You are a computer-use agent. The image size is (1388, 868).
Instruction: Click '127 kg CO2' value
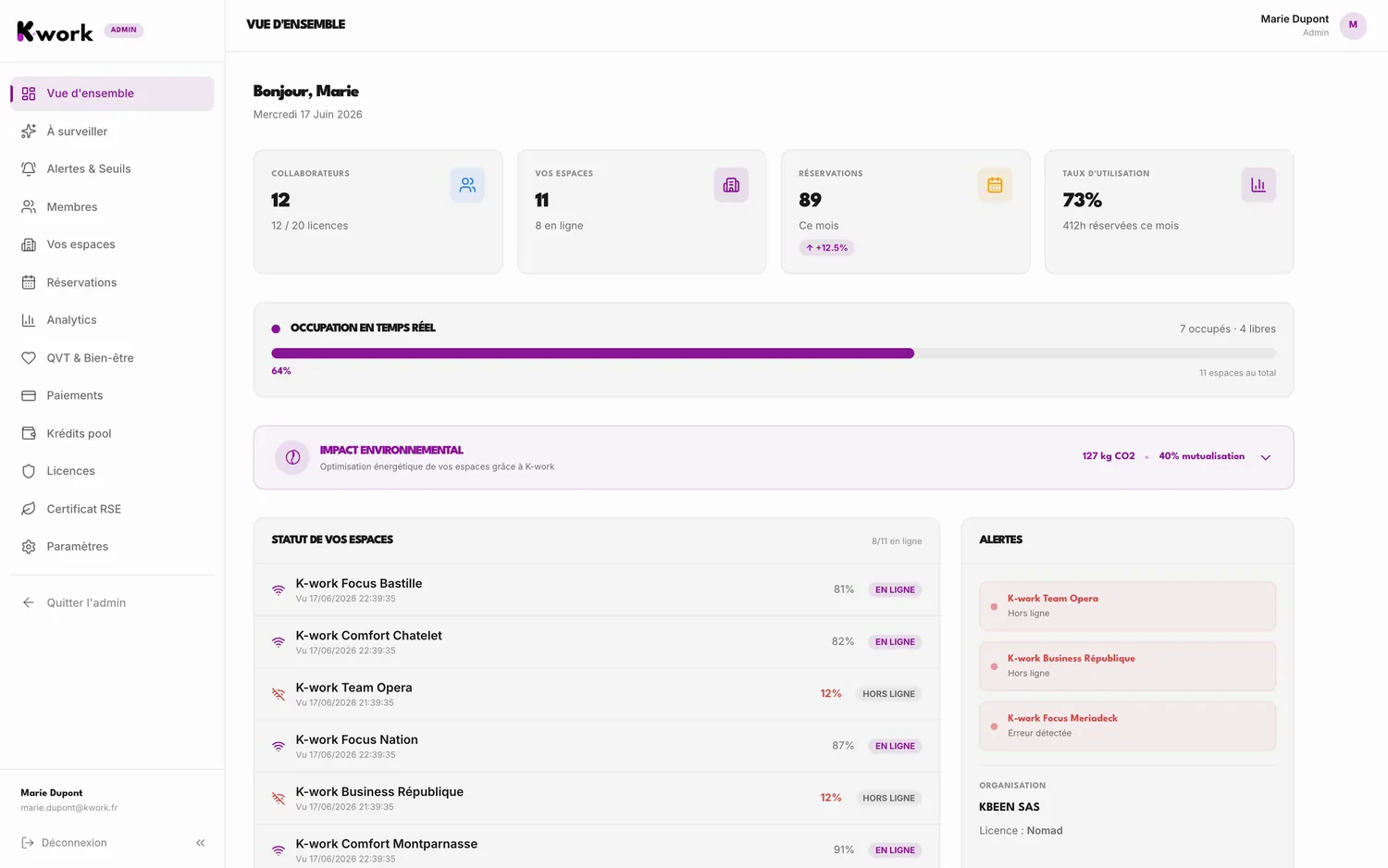[x=1109, y=456]
